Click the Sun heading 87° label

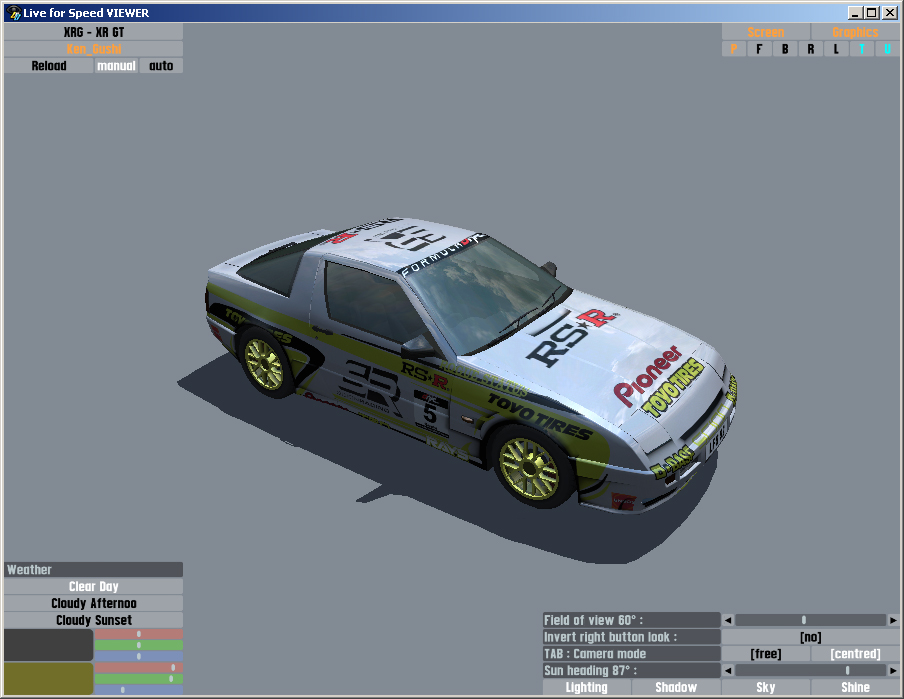click(x=631, y=670)
